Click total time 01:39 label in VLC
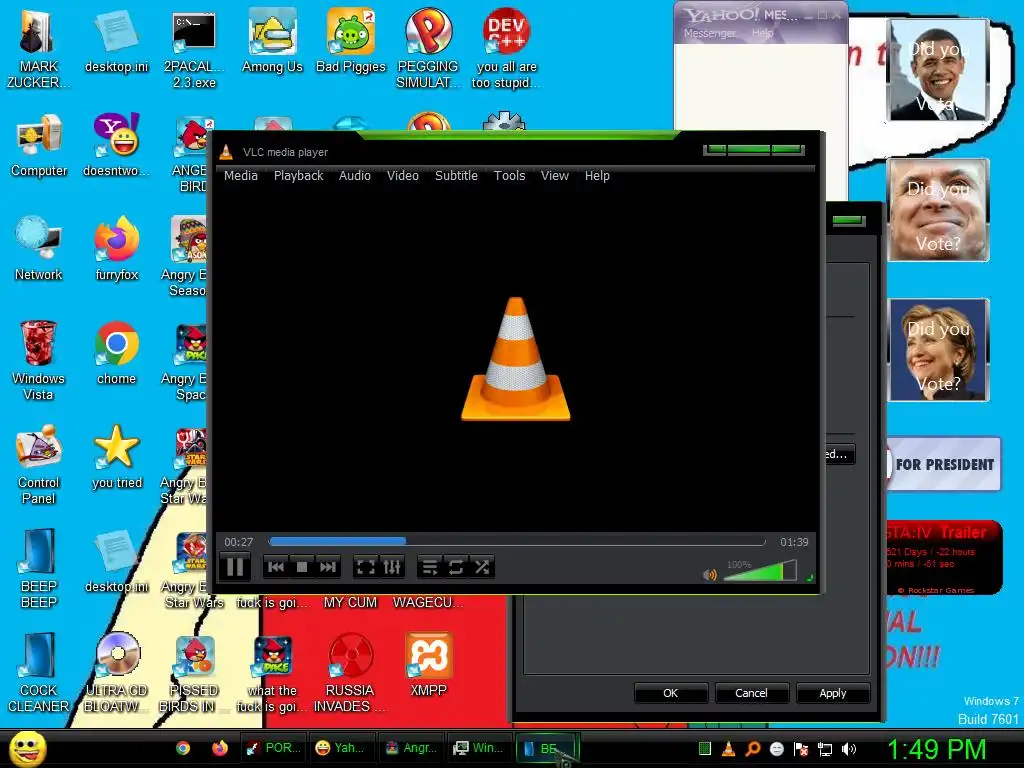Screen dimensions: 1024x768 pyautogui.click(x=794, y=542)
